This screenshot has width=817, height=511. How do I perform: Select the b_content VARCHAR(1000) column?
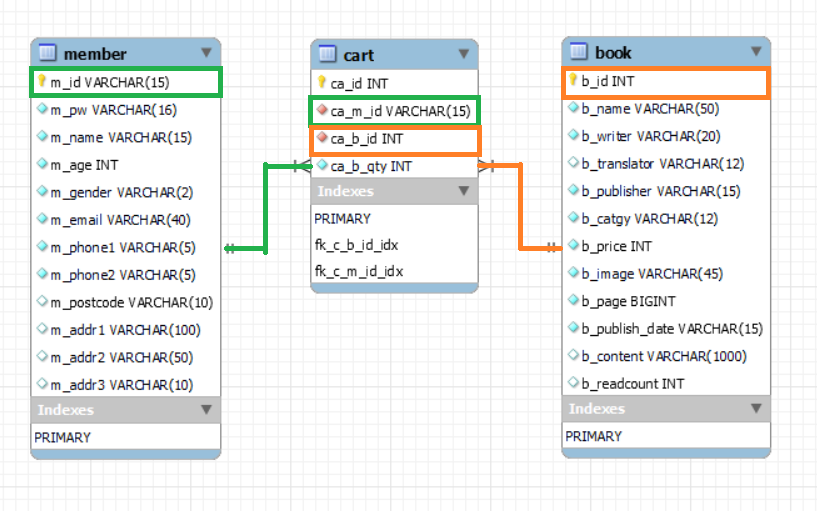[x=666, y=356]
